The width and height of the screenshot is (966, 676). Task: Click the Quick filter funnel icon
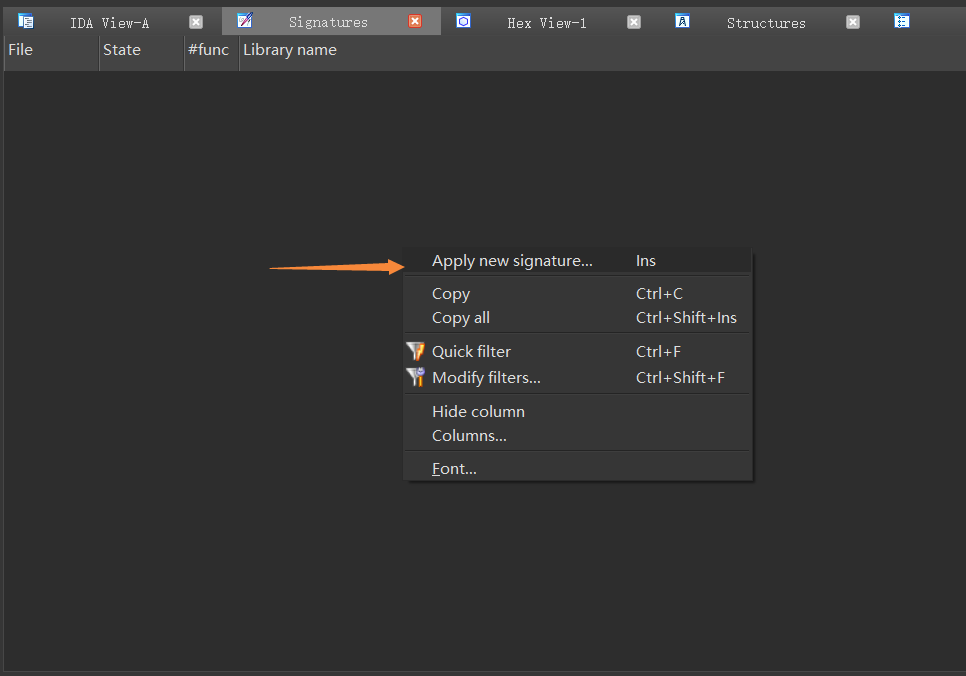[415, 351]
